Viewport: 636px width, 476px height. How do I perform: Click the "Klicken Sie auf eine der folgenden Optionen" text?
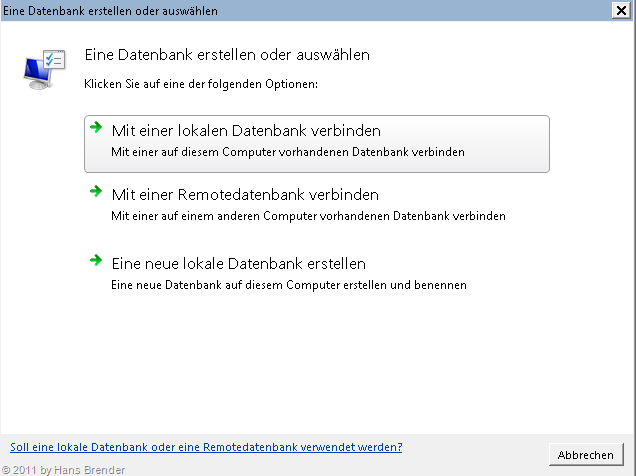(x=200, y=83)
